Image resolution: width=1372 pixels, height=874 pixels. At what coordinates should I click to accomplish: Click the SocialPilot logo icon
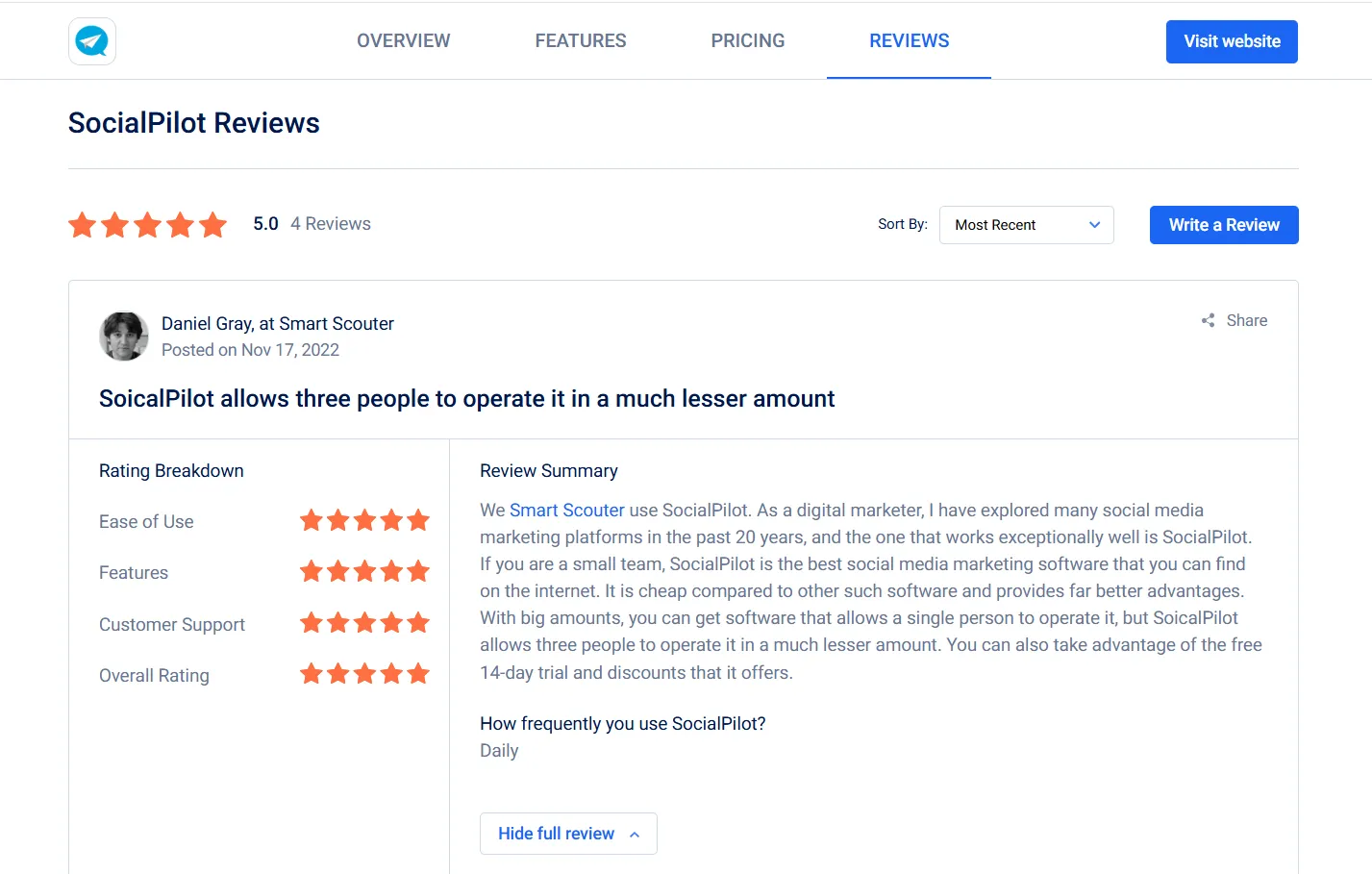91,41
